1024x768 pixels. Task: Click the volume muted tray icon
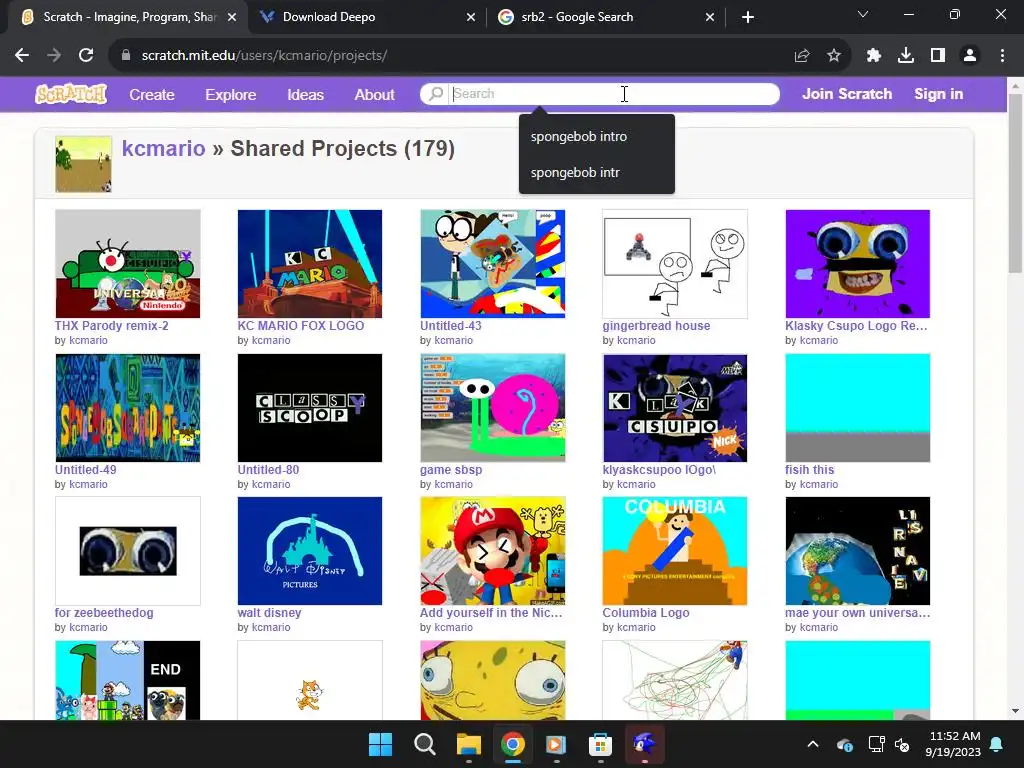[x=902, y=744]
